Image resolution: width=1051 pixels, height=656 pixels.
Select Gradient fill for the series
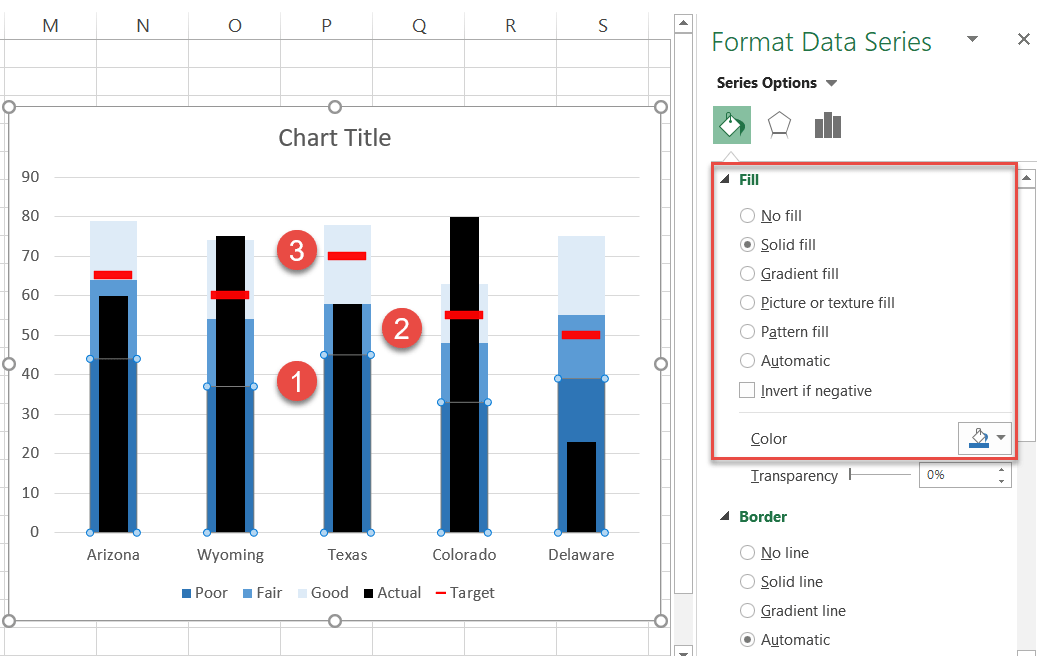point(747,273)
